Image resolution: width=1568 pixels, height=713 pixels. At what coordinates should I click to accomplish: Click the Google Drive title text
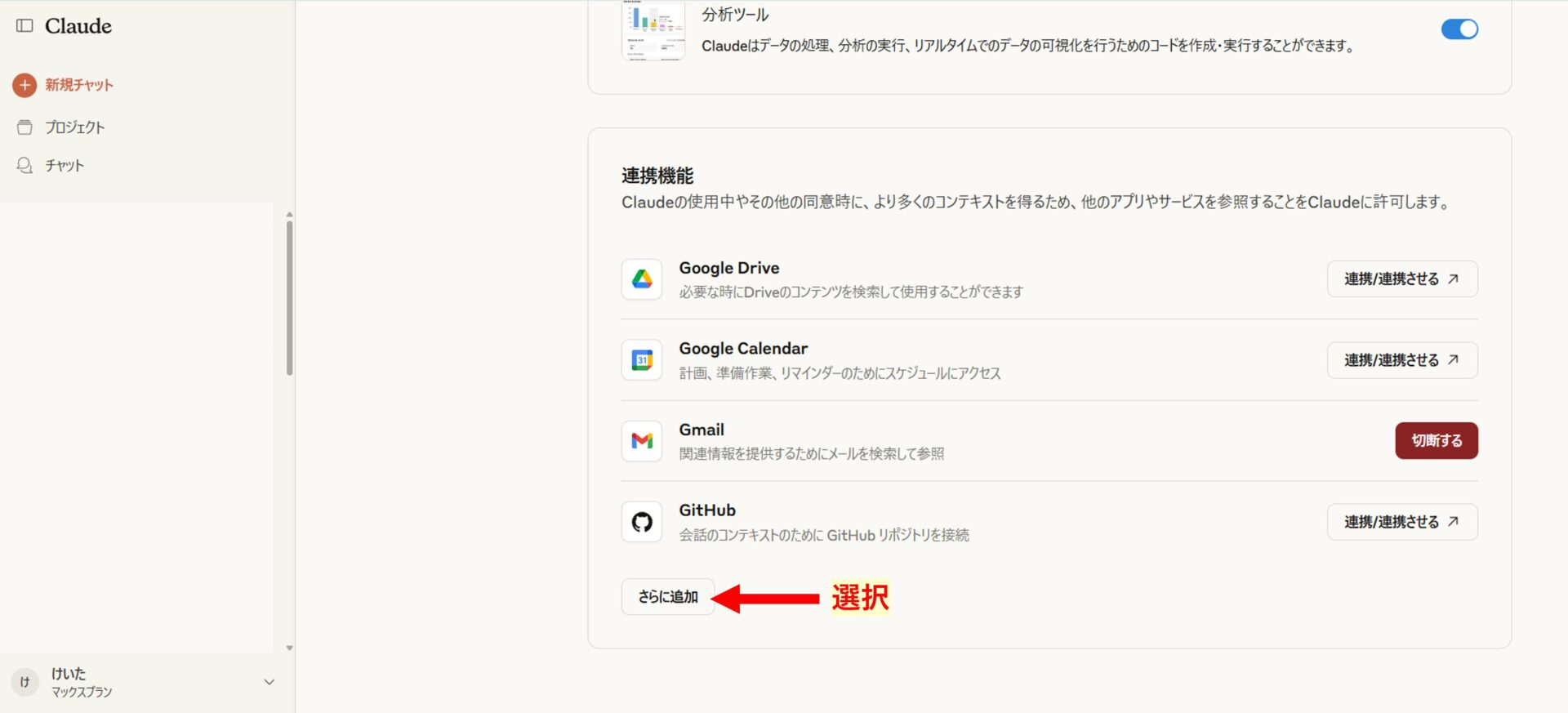pyautogui.click(x=729, y=268)
